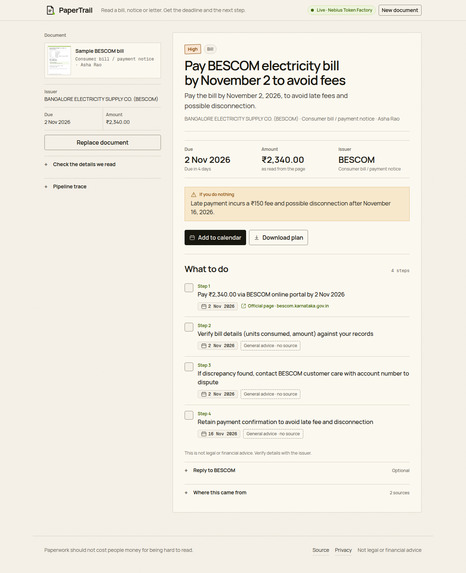This screenshot has height=573, width=466.
Task: Click the sidebar Amount value ₹2,340.00
Action: (x=118, y=122)
